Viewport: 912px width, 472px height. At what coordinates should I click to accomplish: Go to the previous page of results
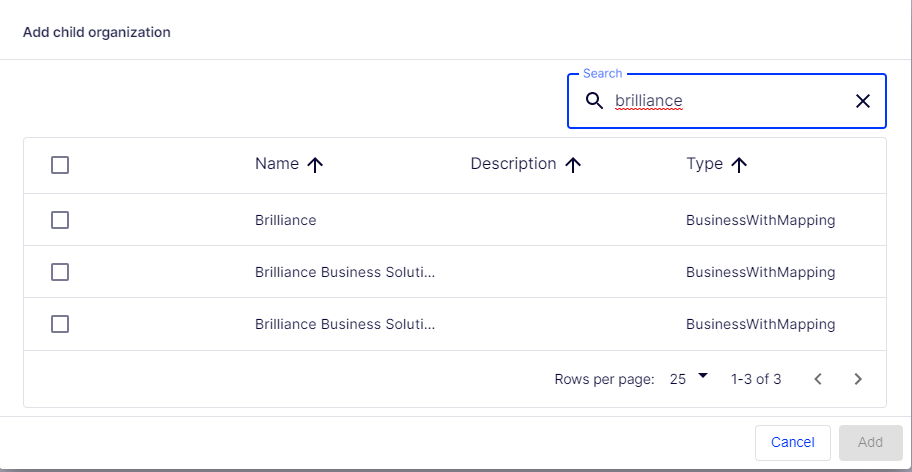(x=818, y=379)
